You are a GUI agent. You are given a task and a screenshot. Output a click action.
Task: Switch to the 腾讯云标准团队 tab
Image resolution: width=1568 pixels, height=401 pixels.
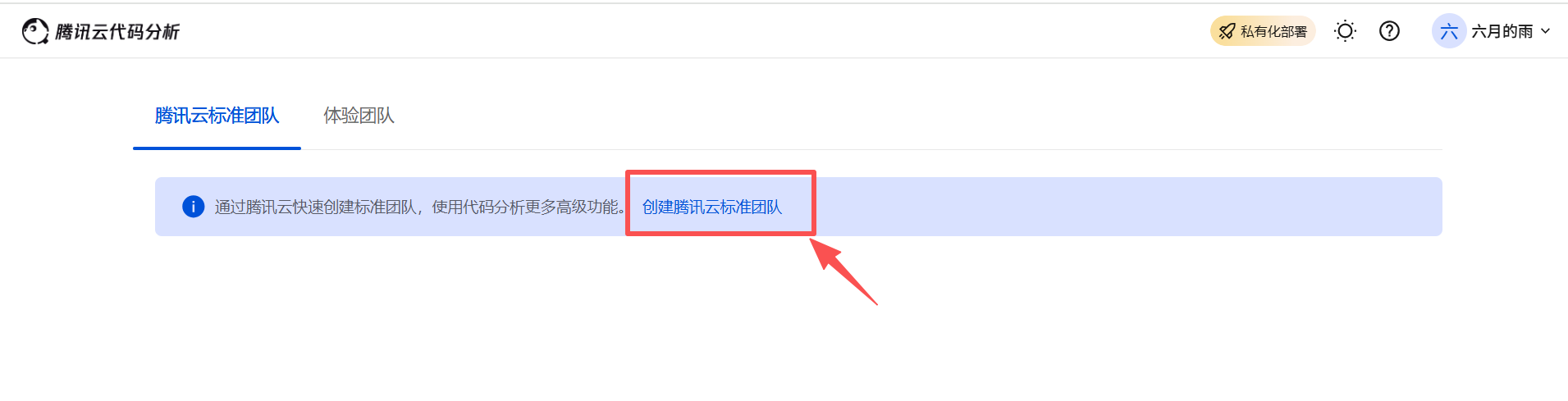pos(217,116)
